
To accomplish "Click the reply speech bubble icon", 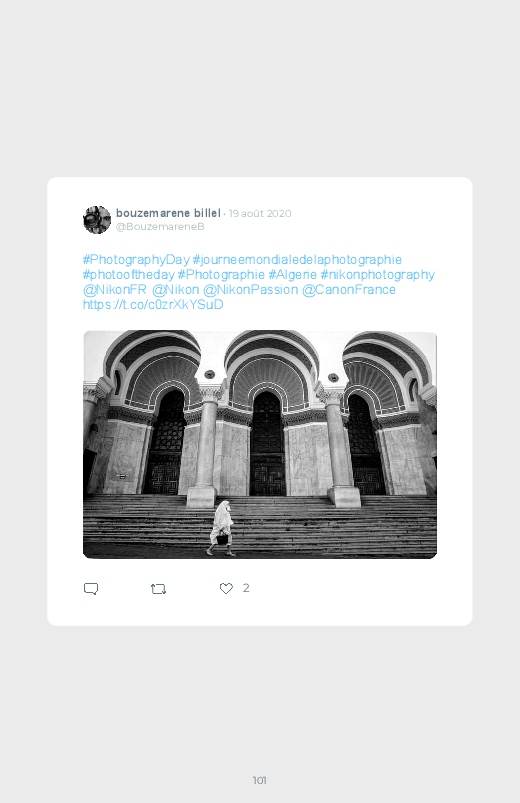I will pyautogui.click(x=91, y=589).
